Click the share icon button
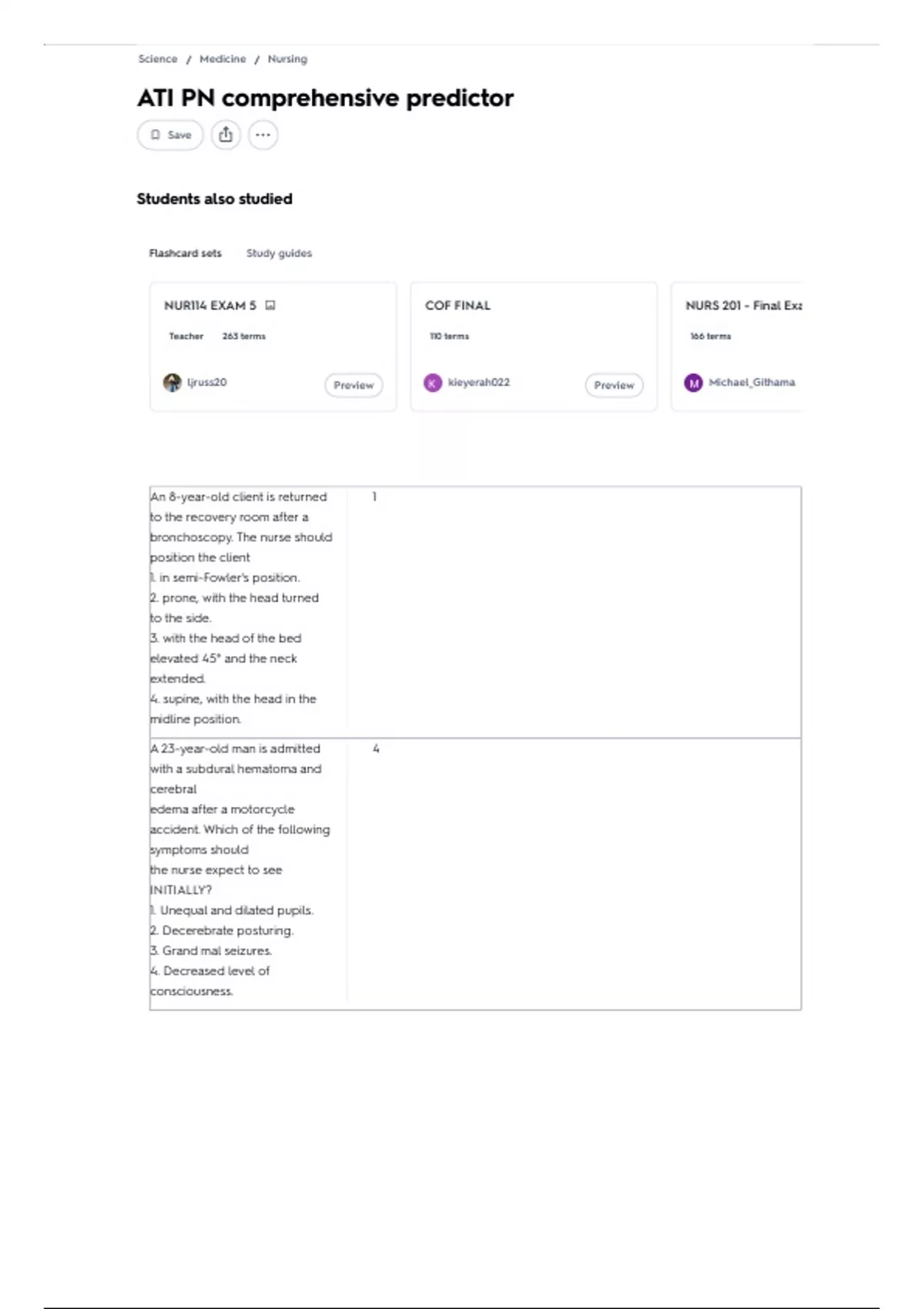 tap(226, 135)
